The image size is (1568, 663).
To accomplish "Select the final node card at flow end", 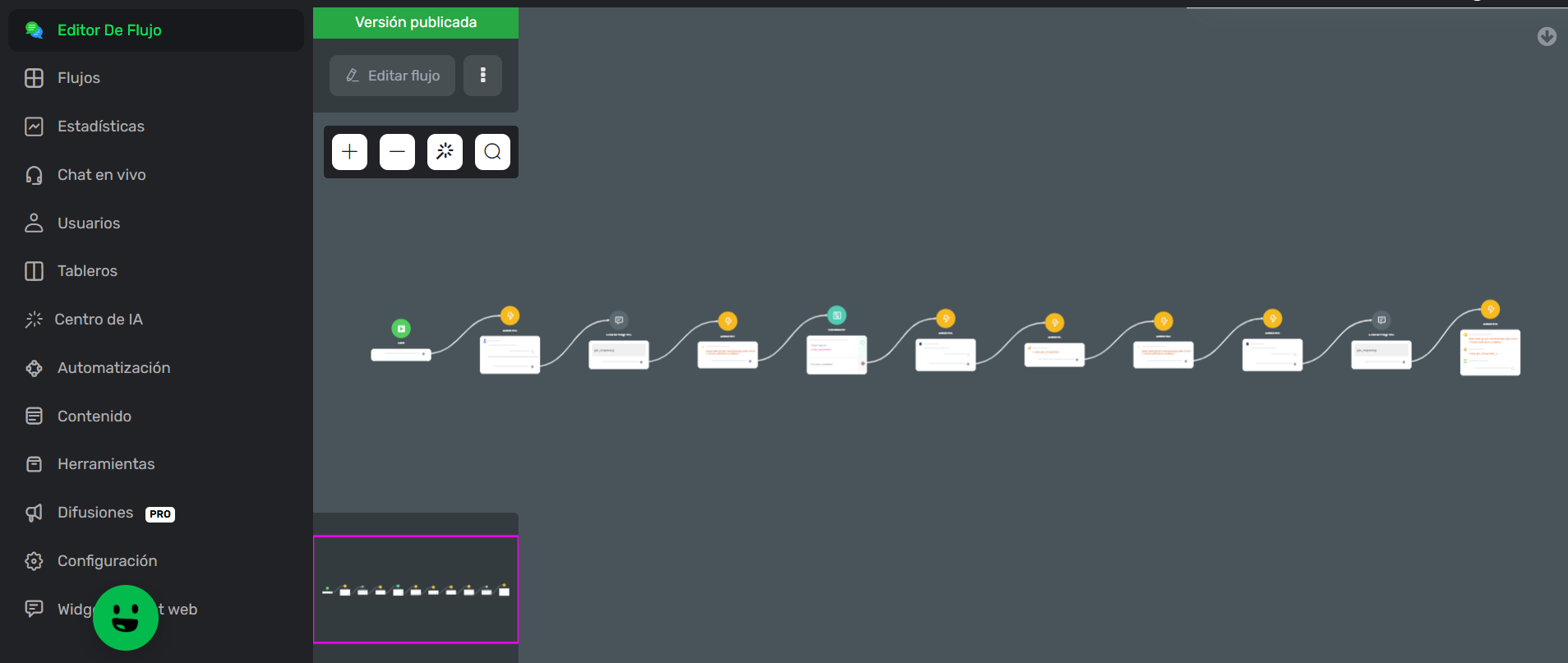I will point(1490,352).
